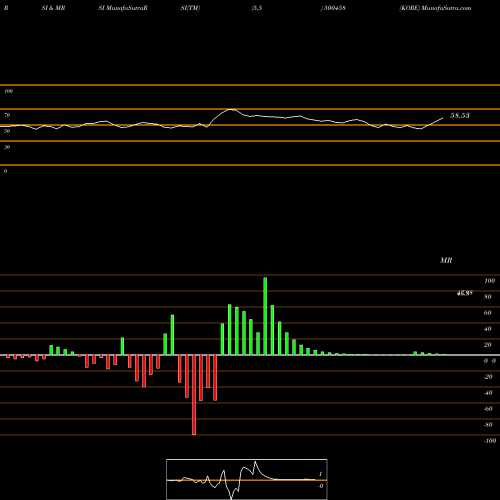Image resolution: width=500 pixels, height=500 pixels.
Task: Click the 50 label on RSI axis
Action: coord(7,131)
